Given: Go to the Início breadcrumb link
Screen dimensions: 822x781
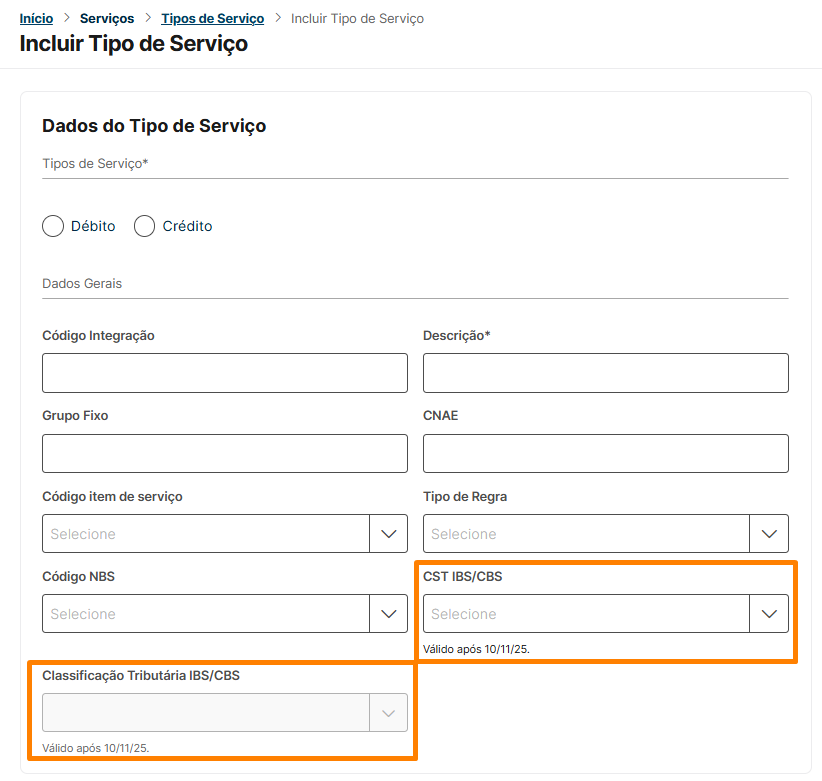Looking at the screenshot, I should coord(36,19).
